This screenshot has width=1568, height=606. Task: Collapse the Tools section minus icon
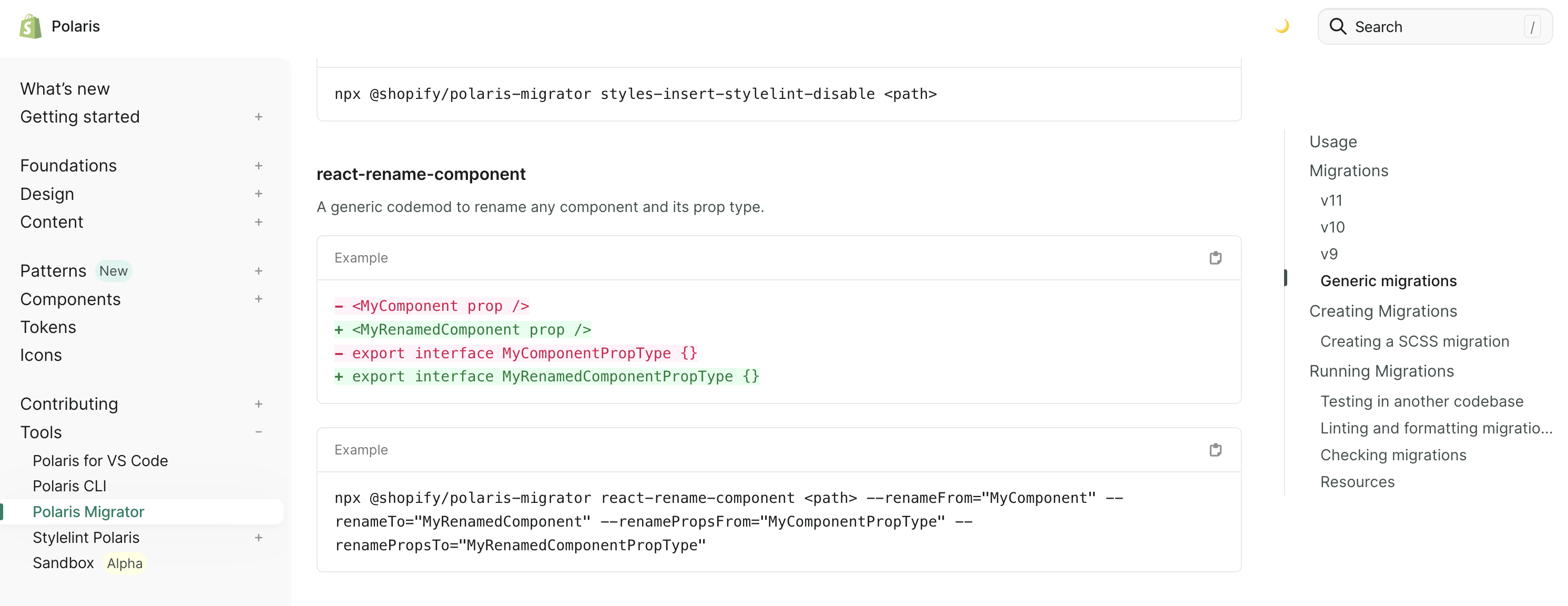pyautogui.click(x=259, y=432)
